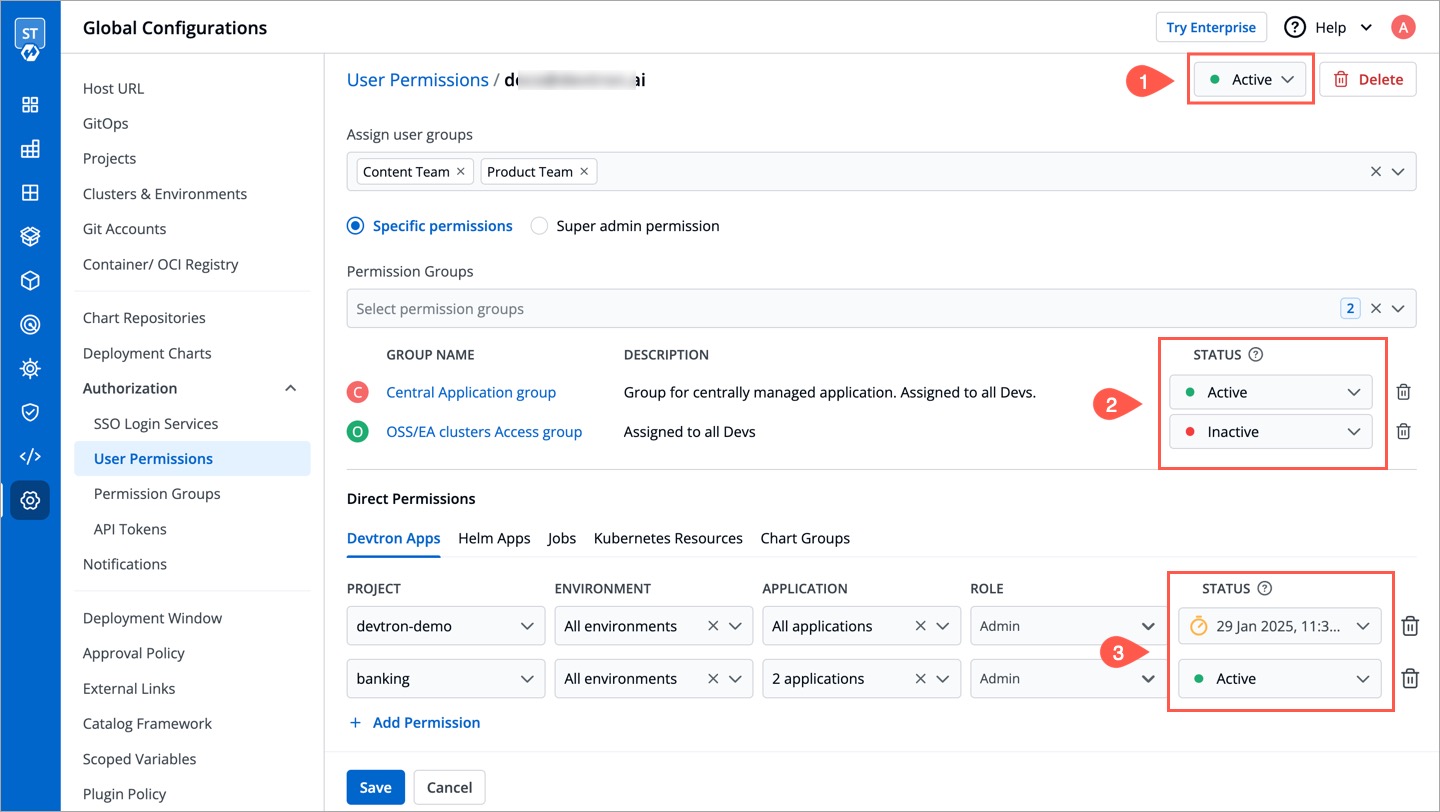Open OSS/EA group Inactive status dropdown
The height and width of the screenshot is (812, 1440).
point(1271,432)
